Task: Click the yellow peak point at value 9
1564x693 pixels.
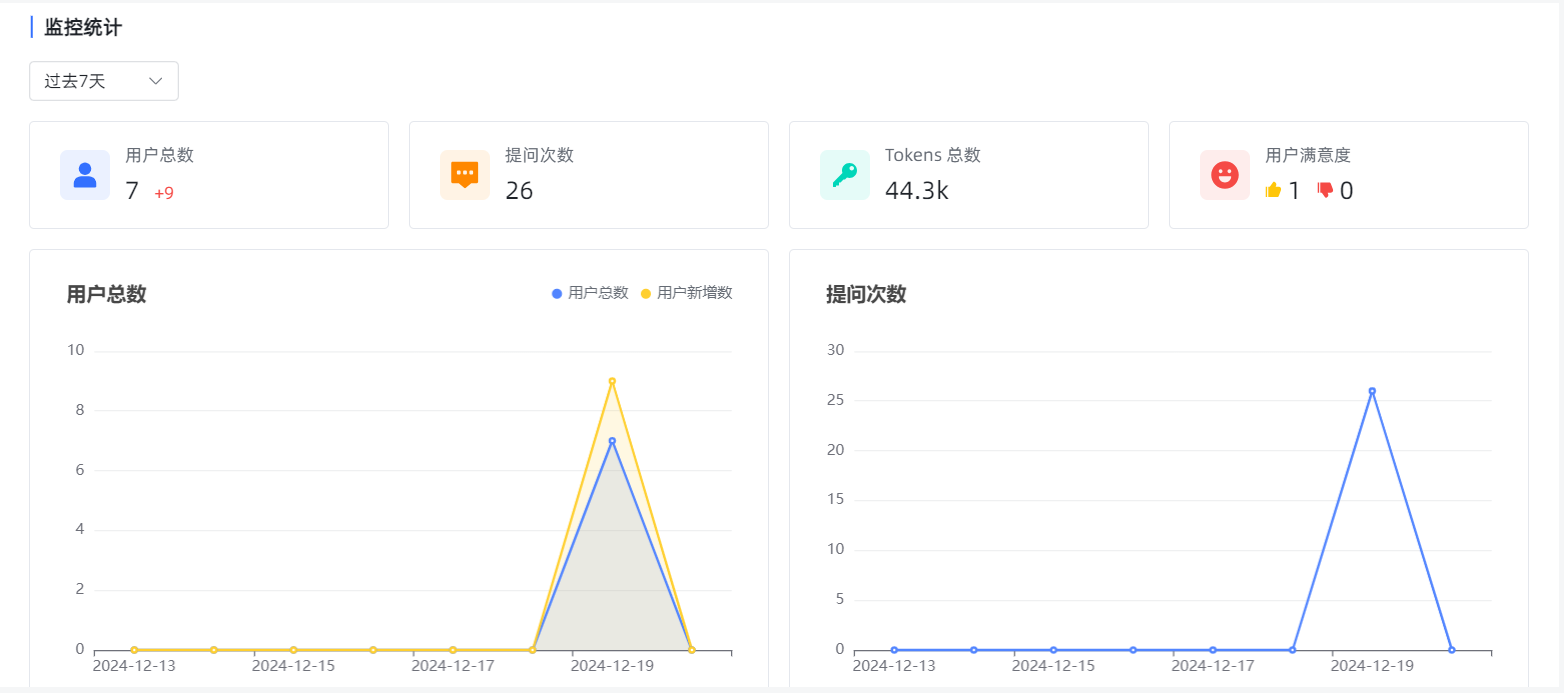Action: click(612, 381)
